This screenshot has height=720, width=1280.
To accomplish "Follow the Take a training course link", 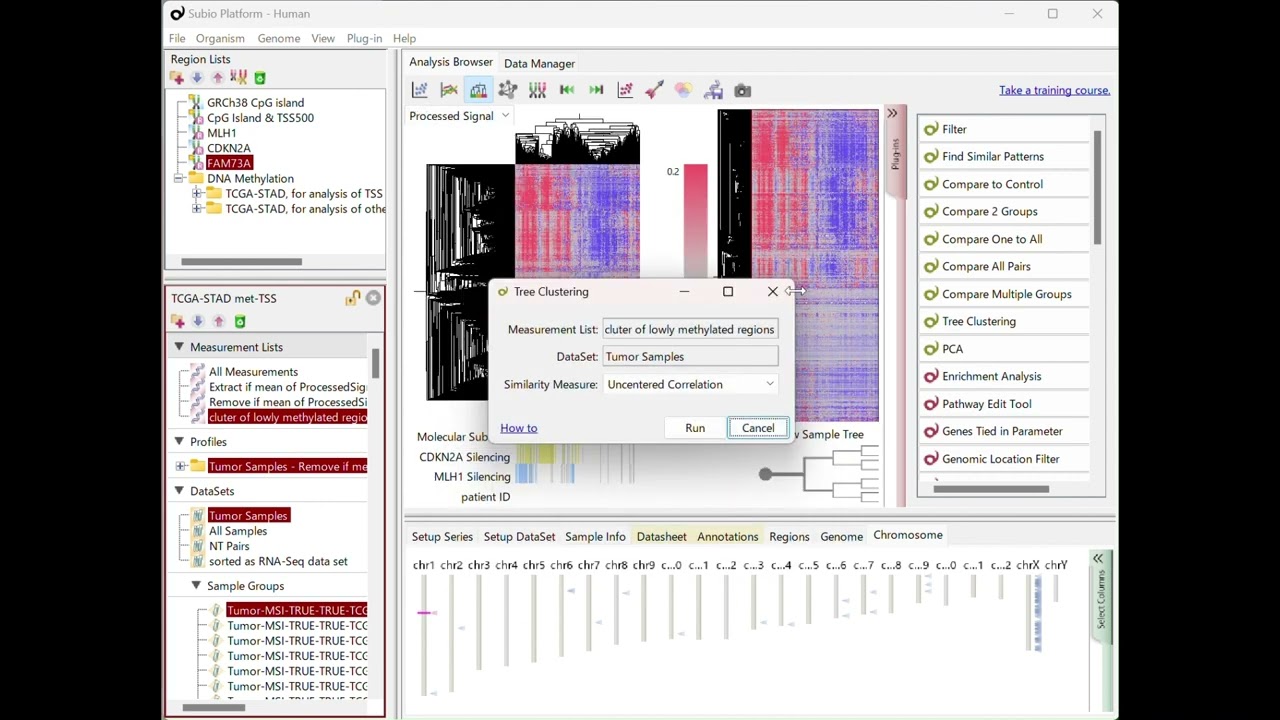I will [x=1054, y=90].
